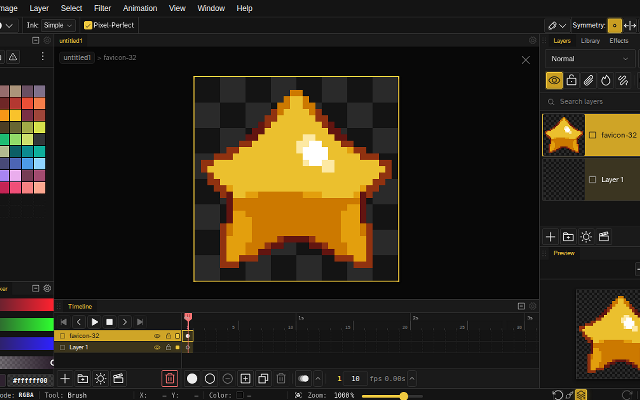Screen dimensions: 640x400
Task: Open the Timeline panel settings gear
Action: [x=532, y=306]
